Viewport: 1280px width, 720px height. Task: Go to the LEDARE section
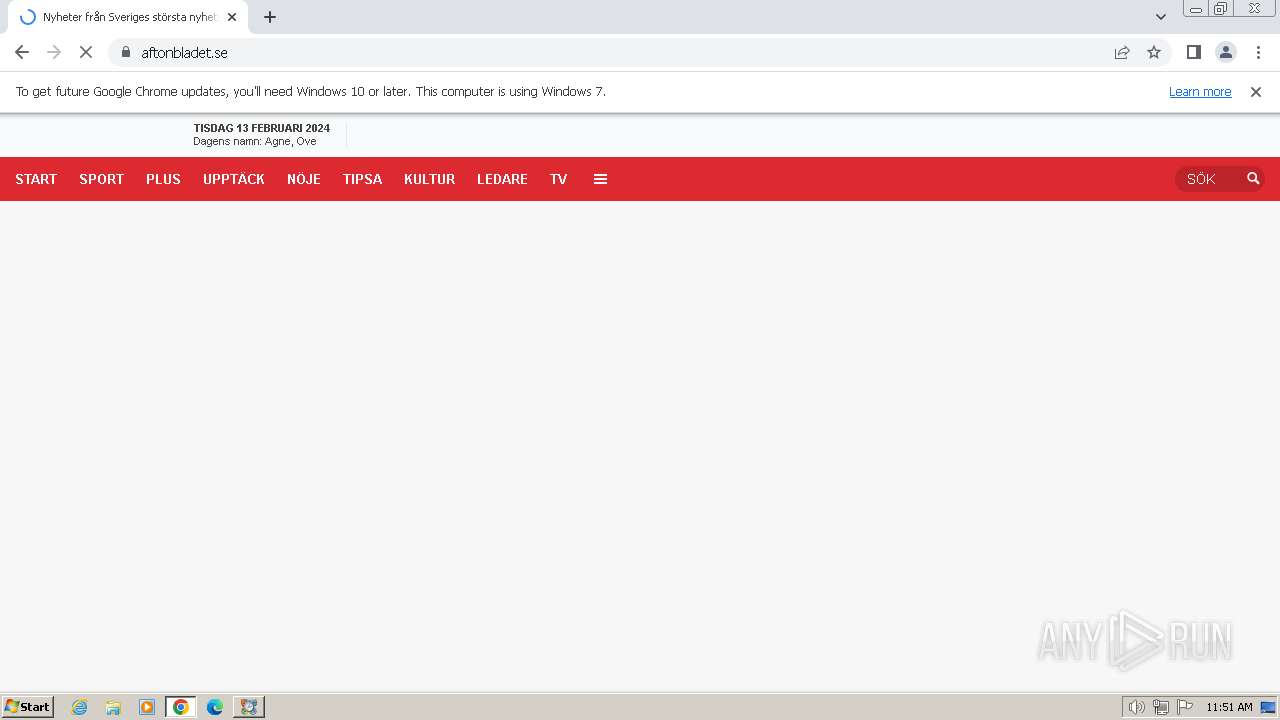[502, 179]
